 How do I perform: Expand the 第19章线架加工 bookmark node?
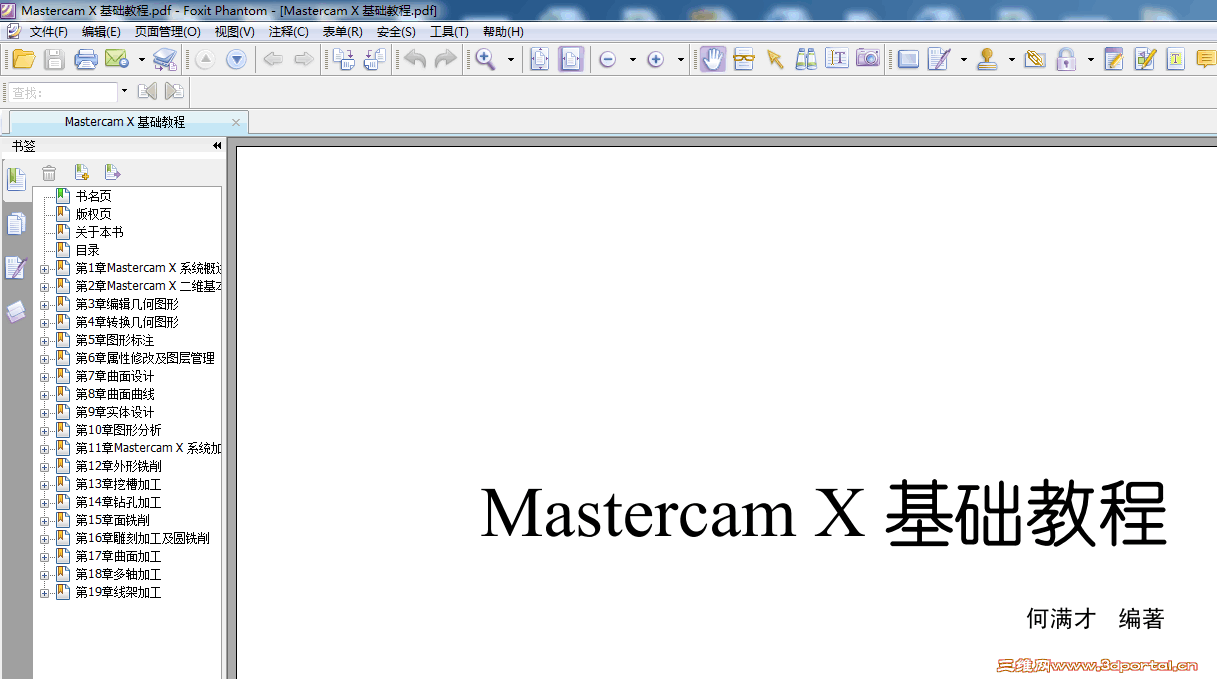pyautogui.click(x=44, y=593)
